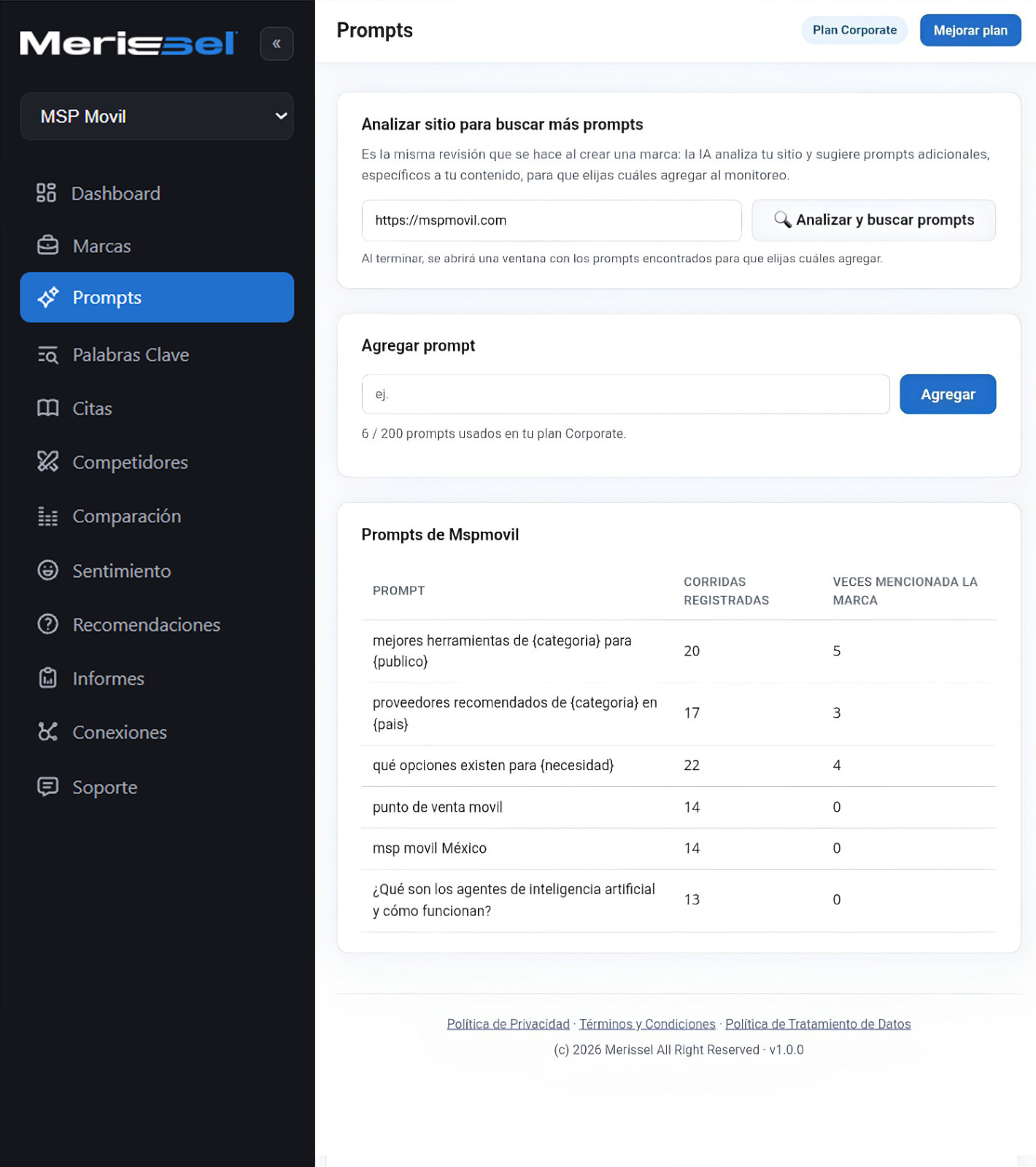This screenshot has height=1167, width=1036.
Task: Select the 'msp movil México' prompt row
Action: point(679,848)
